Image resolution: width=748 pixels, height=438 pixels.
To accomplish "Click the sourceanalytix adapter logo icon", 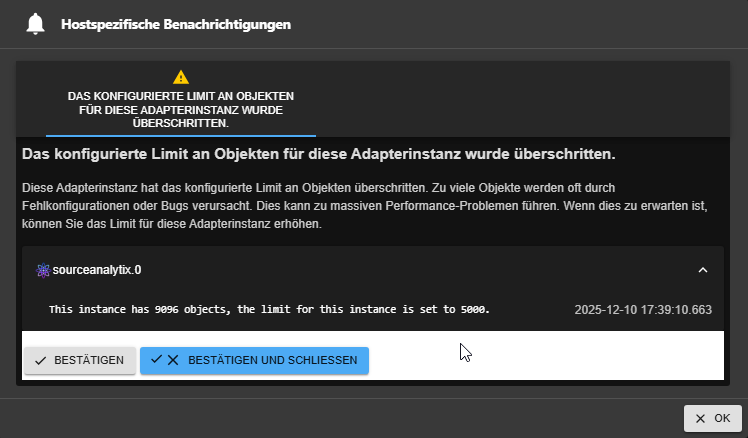I will tap(43, 270).
